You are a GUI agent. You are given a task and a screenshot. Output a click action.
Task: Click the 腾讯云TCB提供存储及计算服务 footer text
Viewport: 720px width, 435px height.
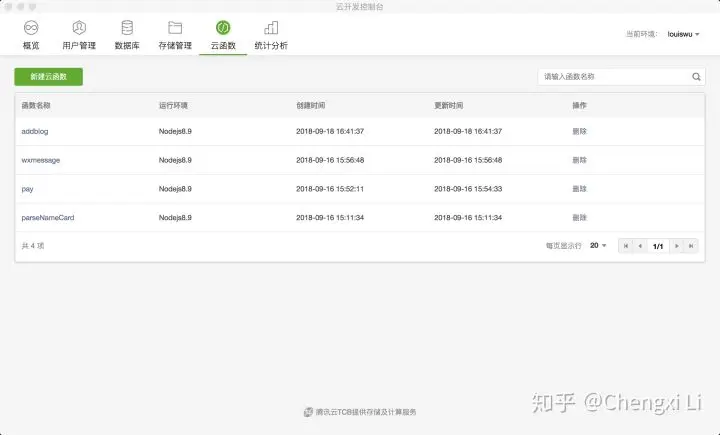point(366,412)
